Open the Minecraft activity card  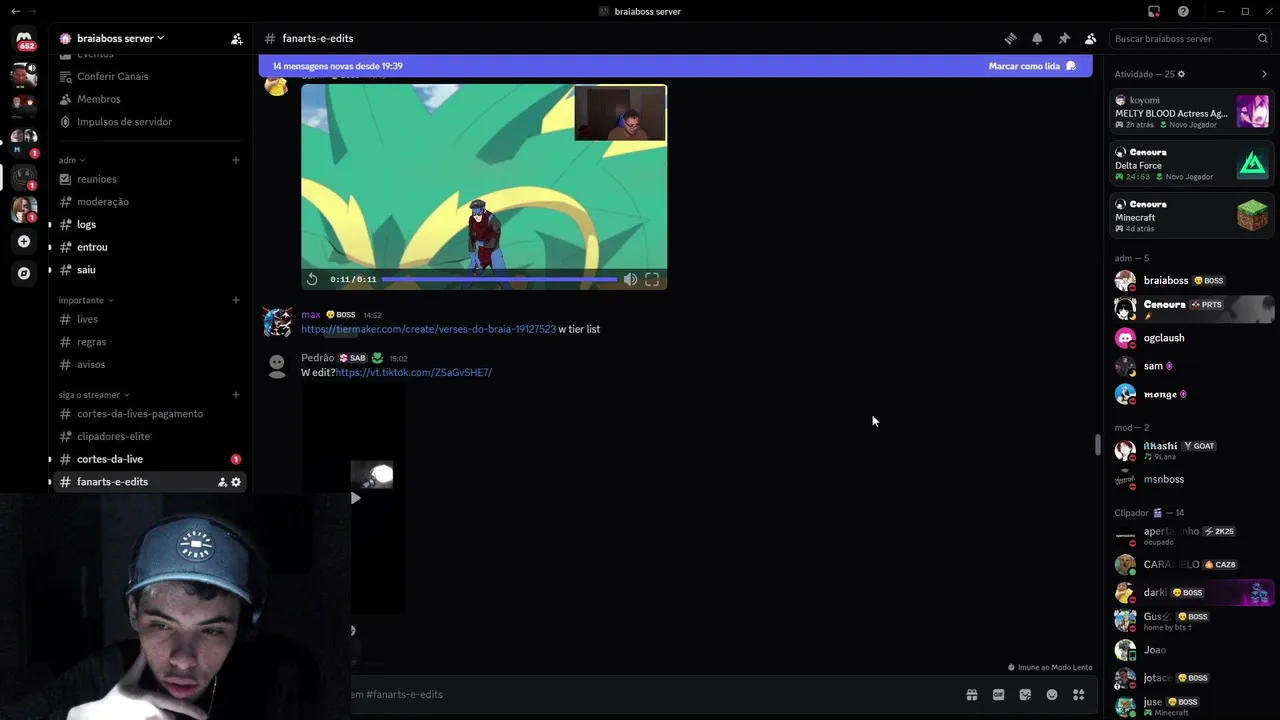coord(1192,216)
